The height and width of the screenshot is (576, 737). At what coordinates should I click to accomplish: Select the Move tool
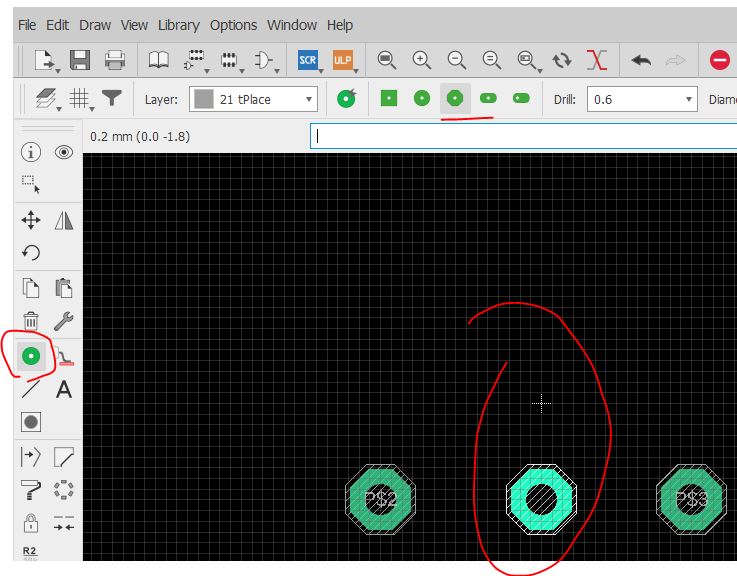coord(31,220)
